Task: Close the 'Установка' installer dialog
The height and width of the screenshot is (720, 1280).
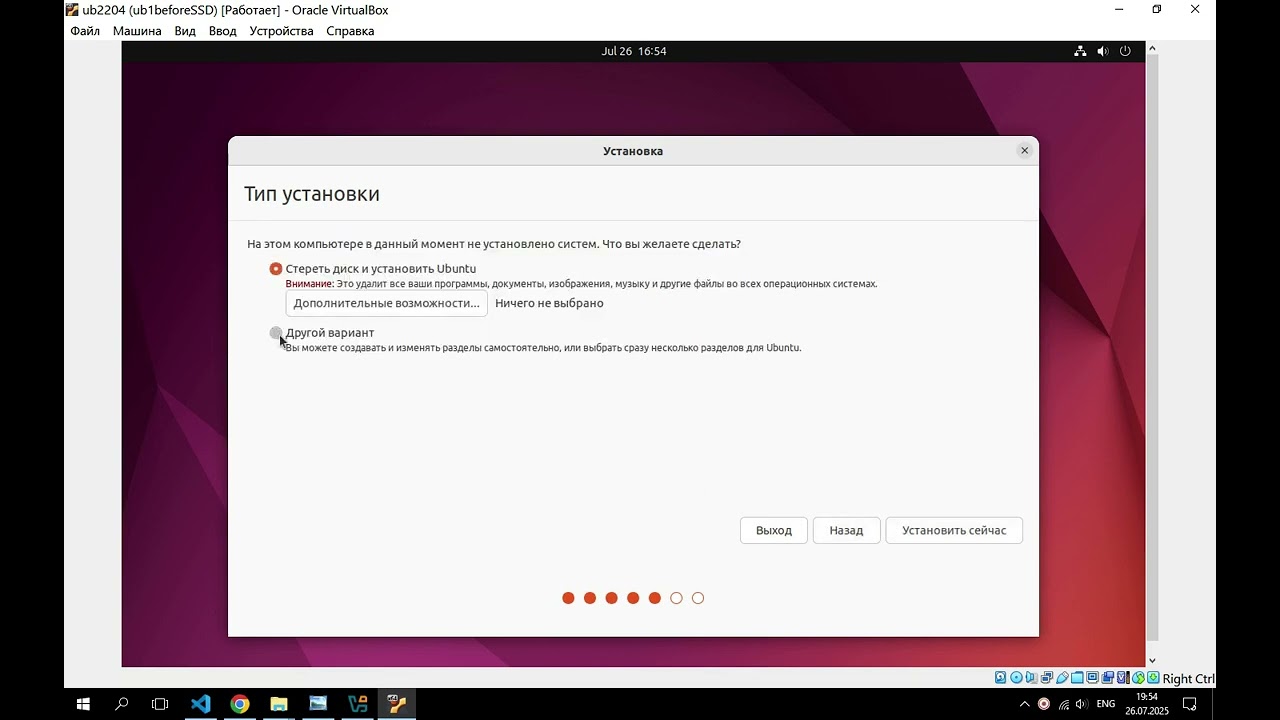Action: click(x=1024, y=151)
